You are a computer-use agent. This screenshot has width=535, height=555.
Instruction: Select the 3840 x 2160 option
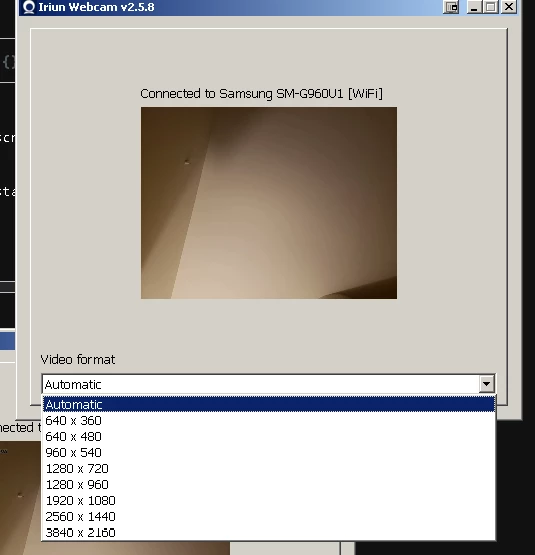pyautogui.click(x=269, y=532)
